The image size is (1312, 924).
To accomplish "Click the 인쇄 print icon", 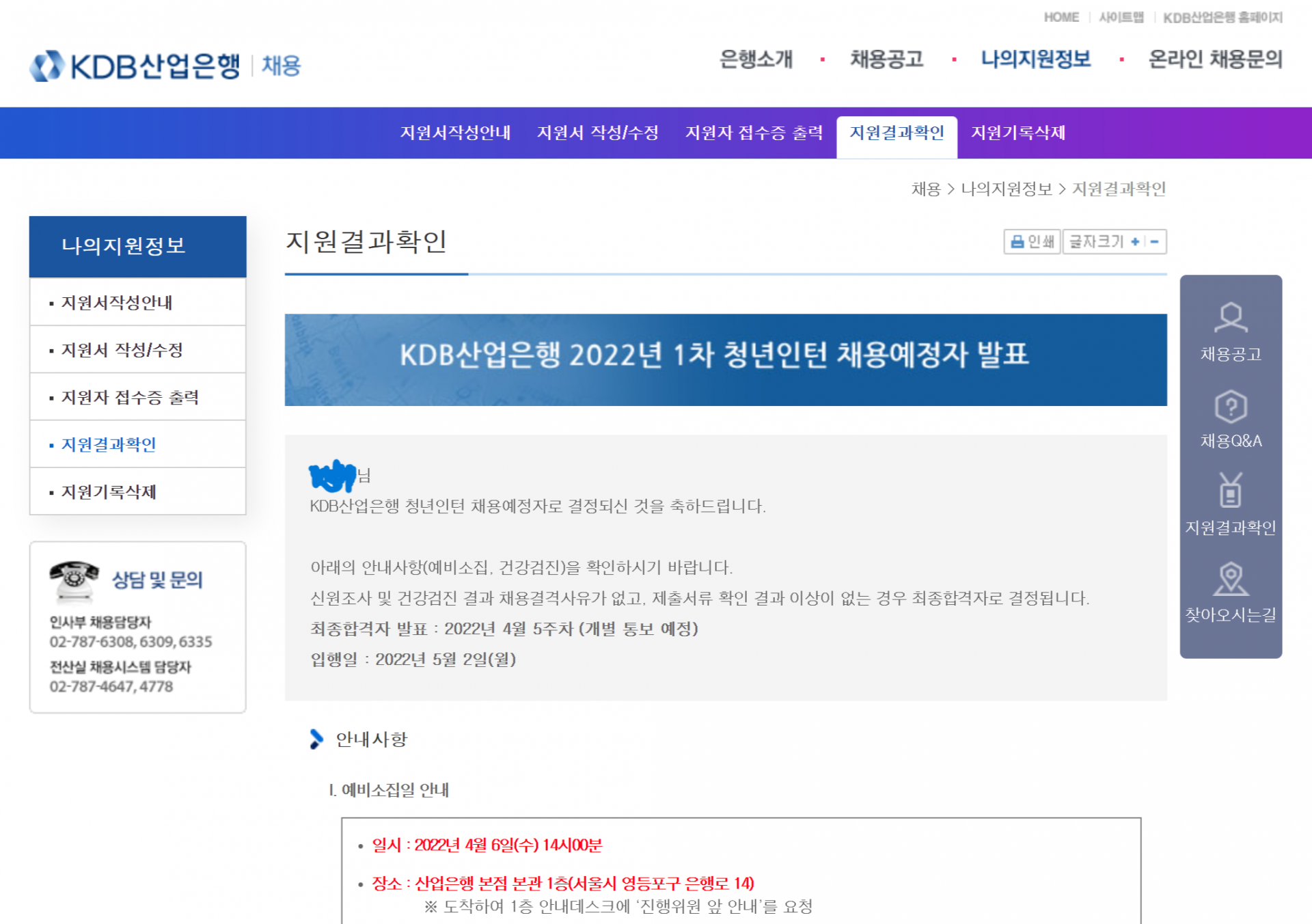I will (x=1031, y=241).
